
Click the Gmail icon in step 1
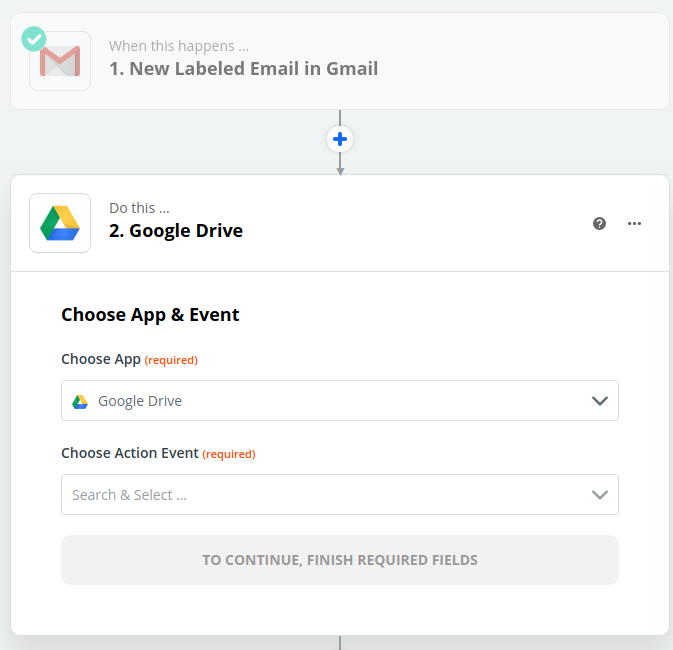[60, 61]
